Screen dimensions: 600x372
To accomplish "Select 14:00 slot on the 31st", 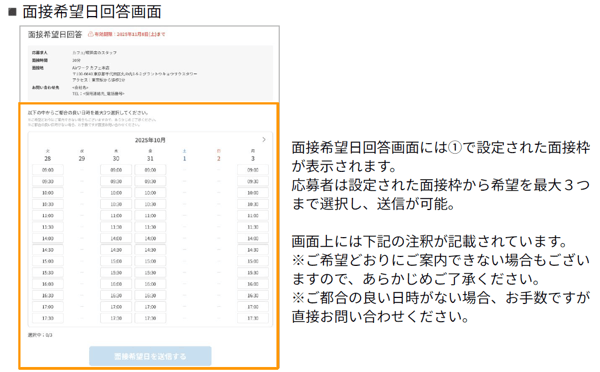I will (x=150, y=238).
